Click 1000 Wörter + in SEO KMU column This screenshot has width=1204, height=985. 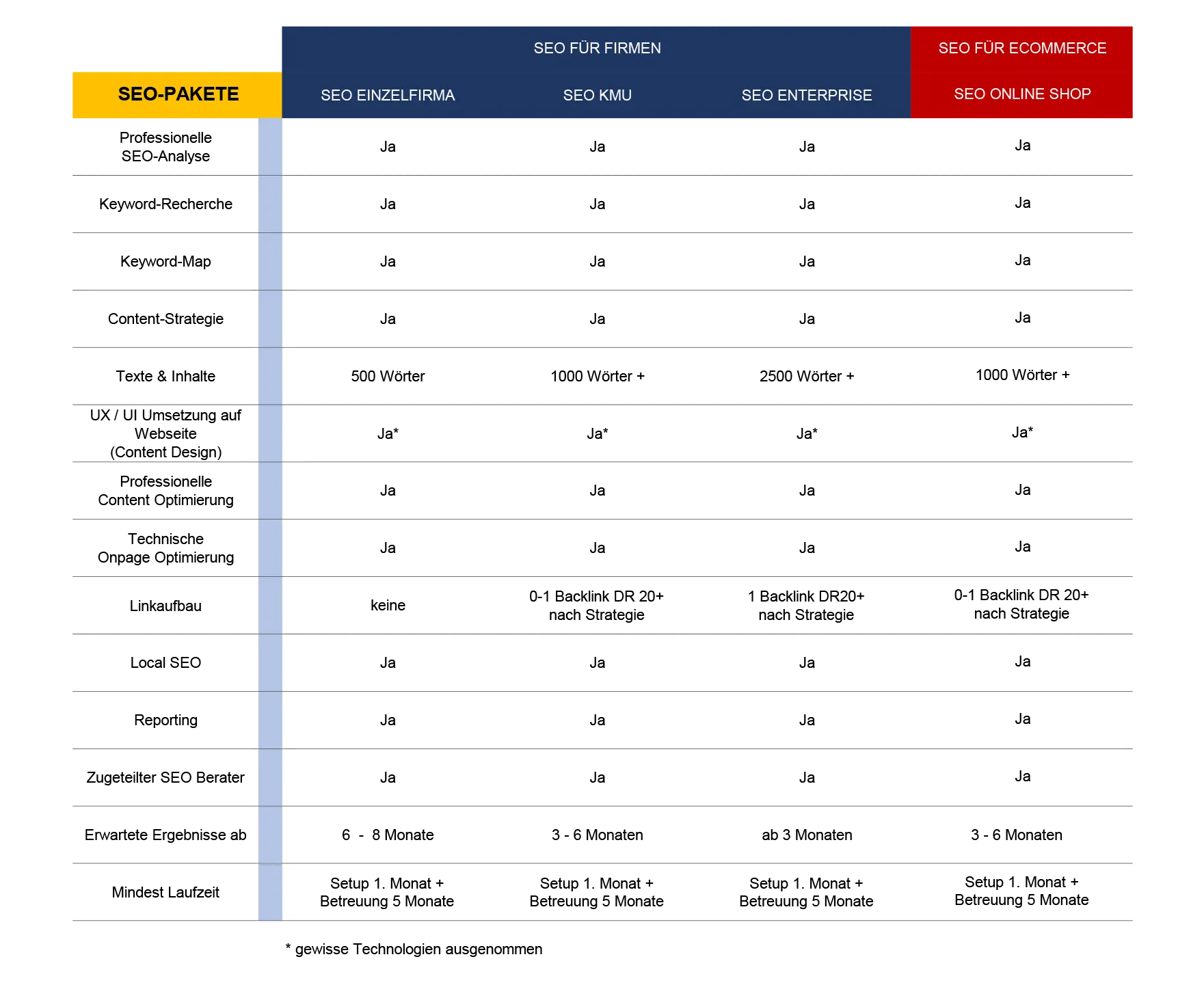[598, 377]
